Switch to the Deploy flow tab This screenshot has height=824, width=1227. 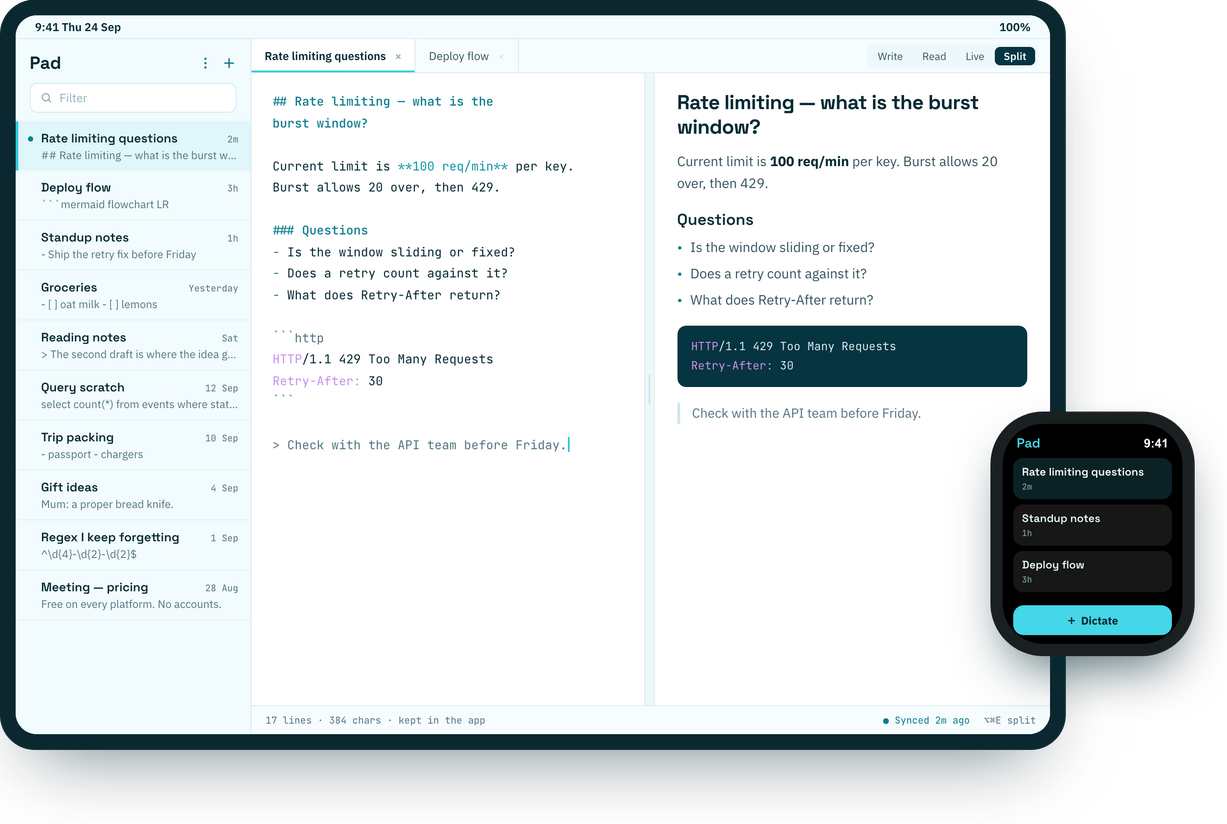(x=458, y=57)
